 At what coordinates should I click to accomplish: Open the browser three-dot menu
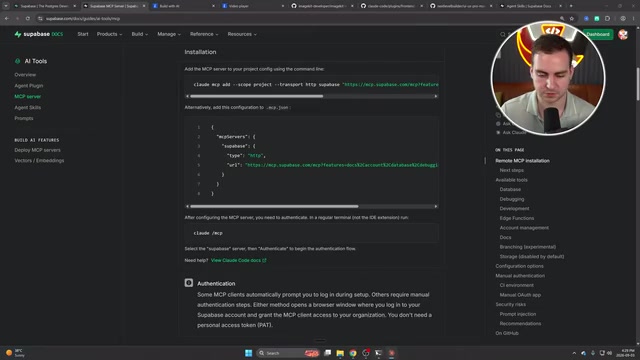(633, 18)
